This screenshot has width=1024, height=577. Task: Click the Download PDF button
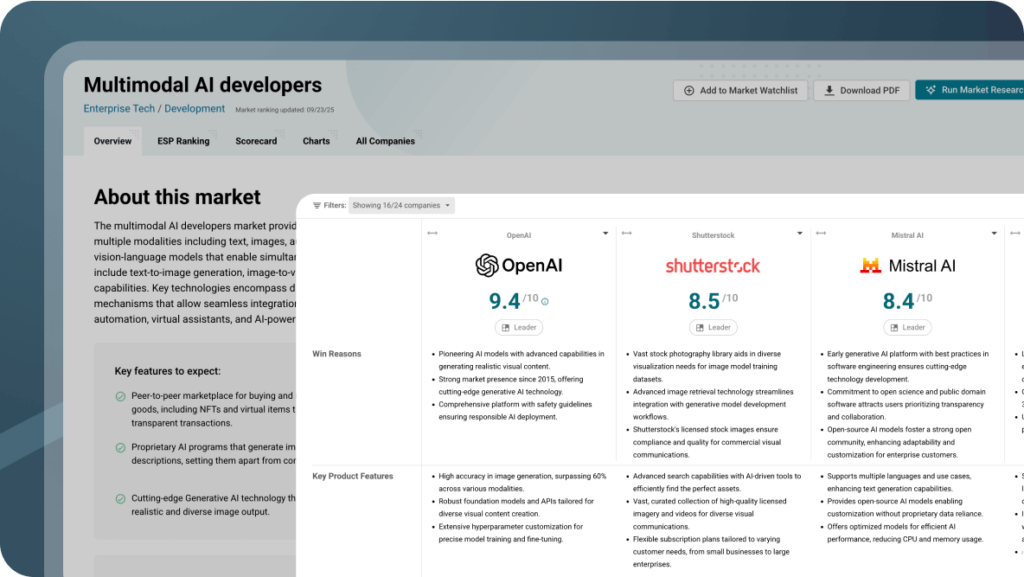click(x=860, y=90)
